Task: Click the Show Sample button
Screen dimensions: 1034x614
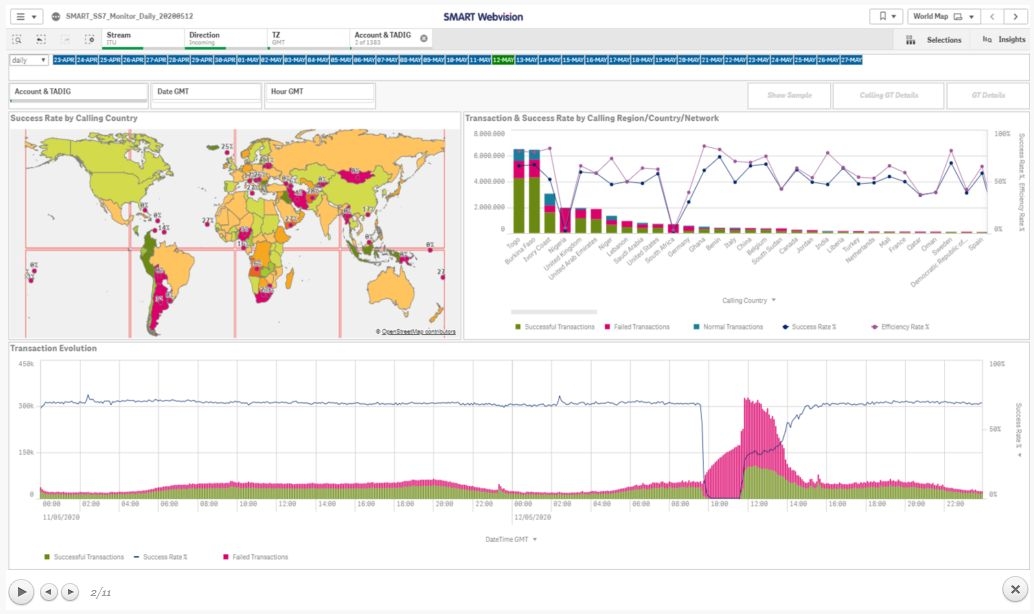Action: coord(789,95)
